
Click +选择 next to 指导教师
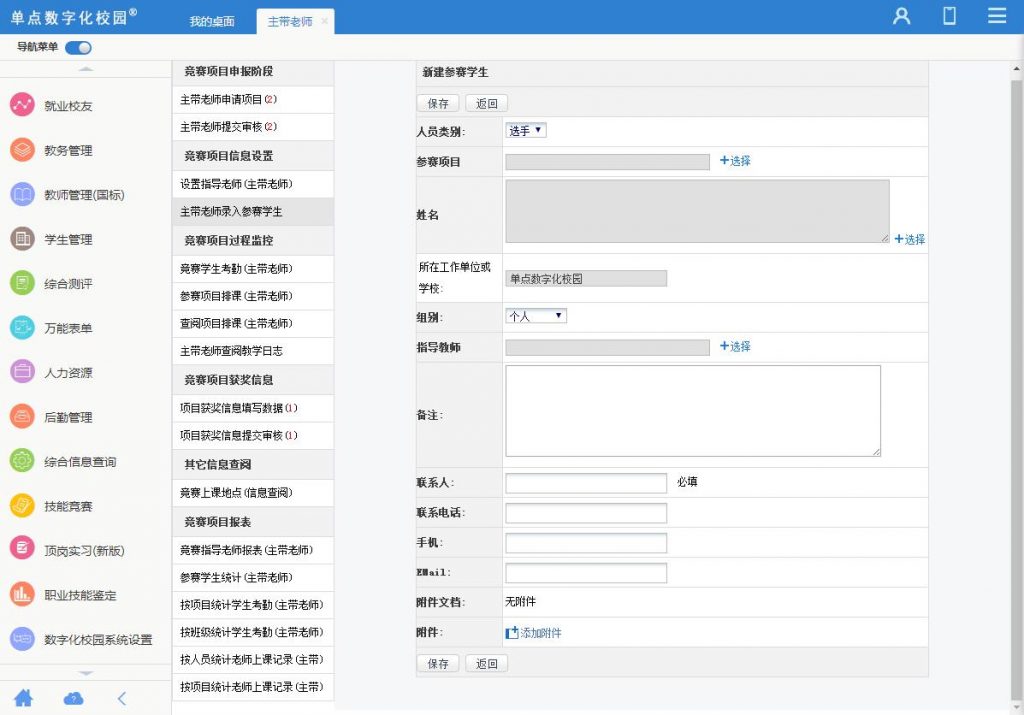pyautogui.click(x=735, y=346)
